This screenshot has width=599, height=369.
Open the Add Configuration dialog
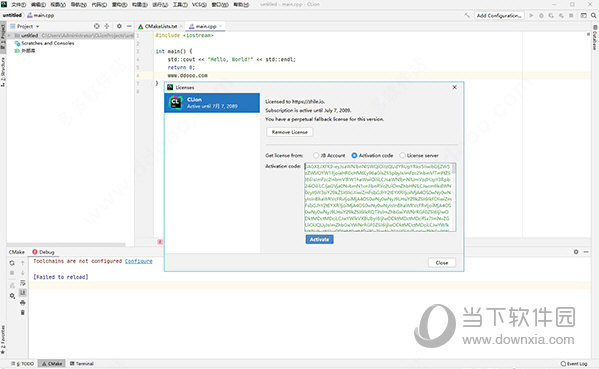499,16
